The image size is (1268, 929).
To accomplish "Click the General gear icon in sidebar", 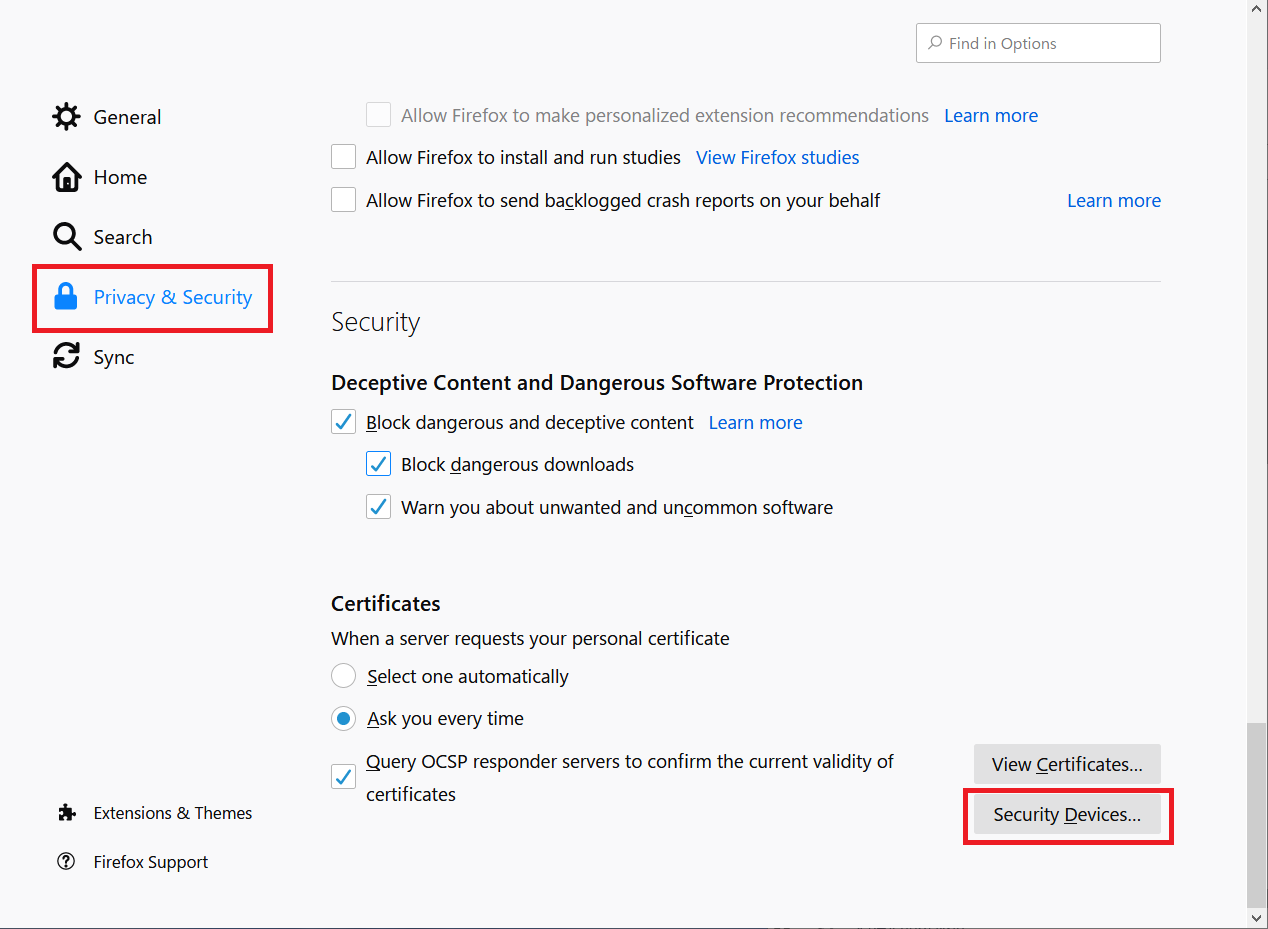I will [66, 116].
